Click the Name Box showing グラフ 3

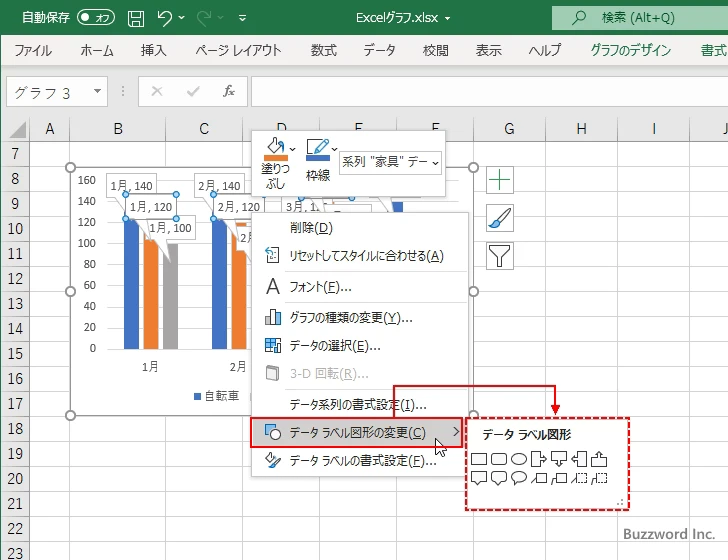point(57,91)
